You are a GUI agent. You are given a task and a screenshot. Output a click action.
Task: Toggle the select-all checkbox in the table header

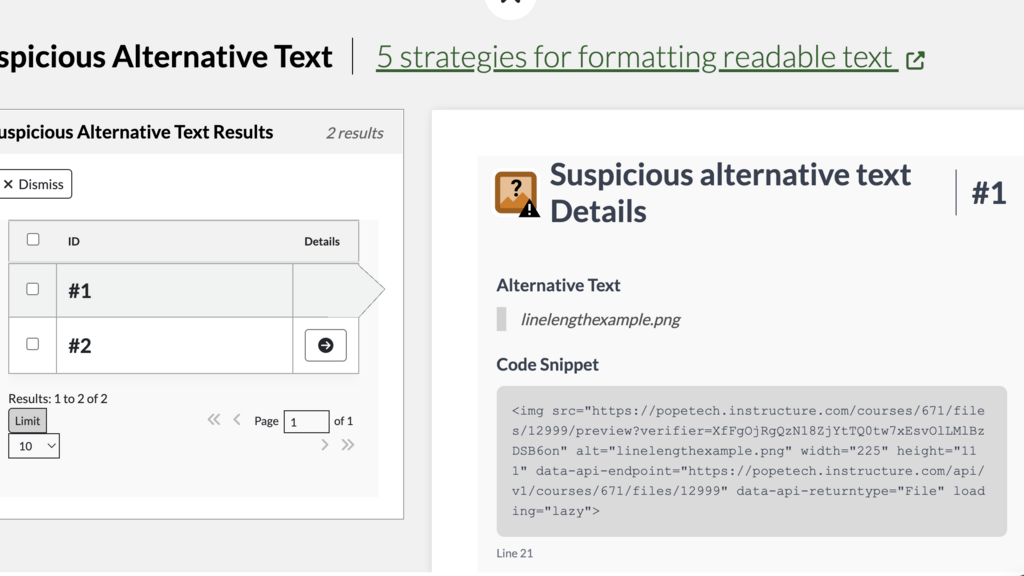[33, 240]
